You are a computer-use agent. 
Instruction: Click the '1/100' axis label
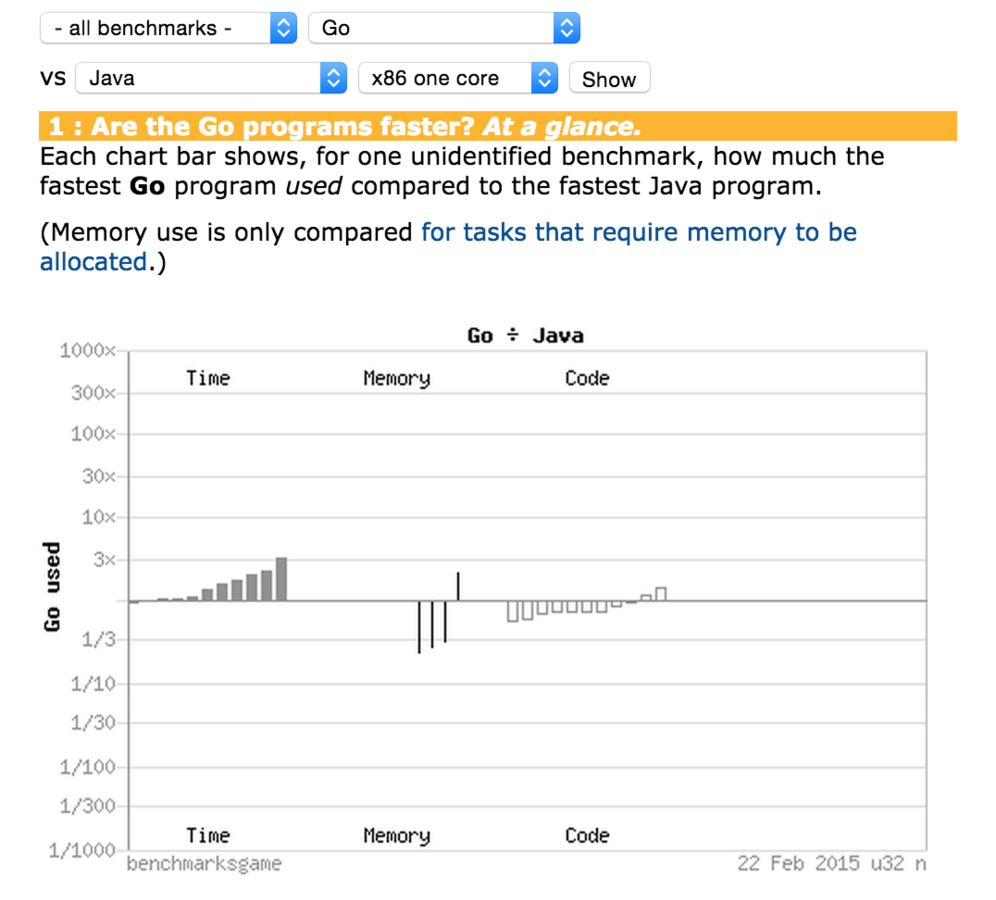coord(88,767)
